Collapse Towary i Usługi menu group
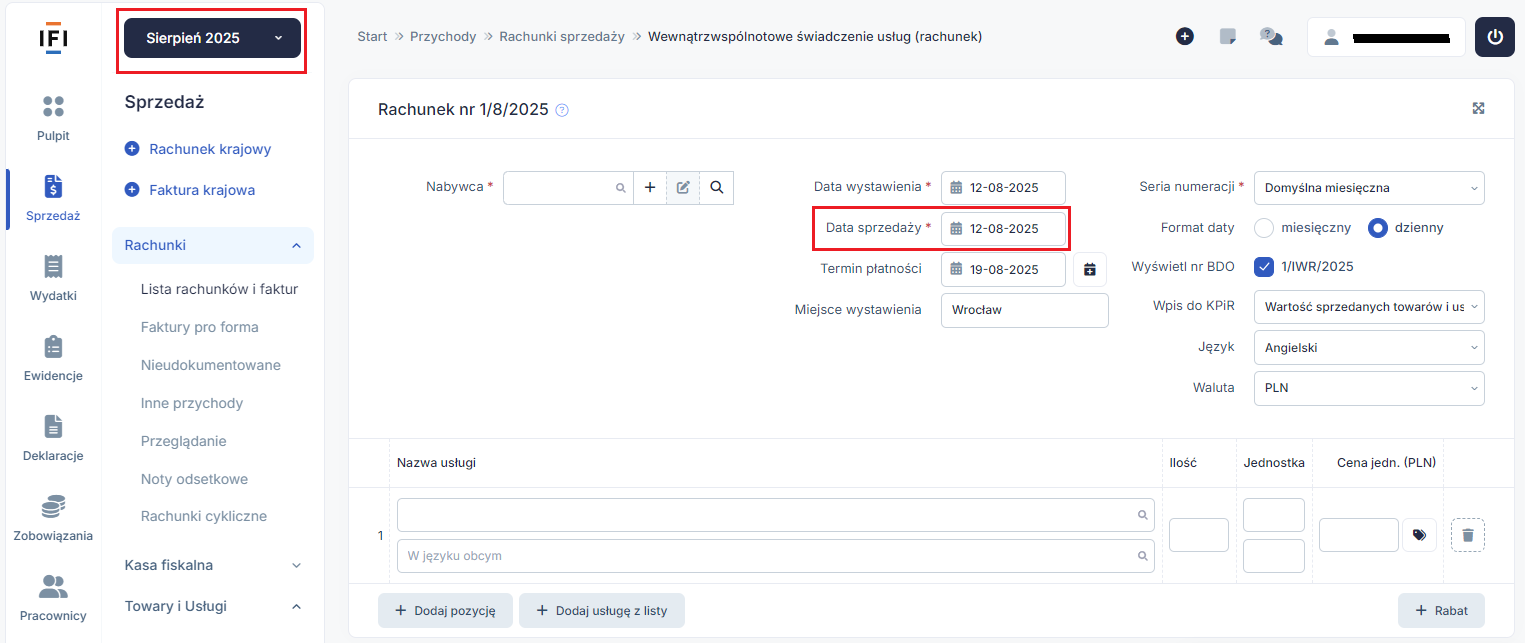Image resolution: width=1525 pixels, height=643 pixels. [x=213, y=606]
